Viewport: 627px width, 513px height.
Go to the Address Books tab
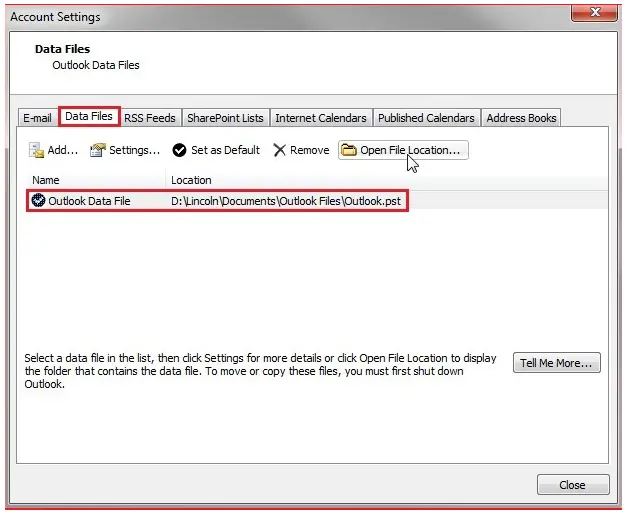pos(521,118)
